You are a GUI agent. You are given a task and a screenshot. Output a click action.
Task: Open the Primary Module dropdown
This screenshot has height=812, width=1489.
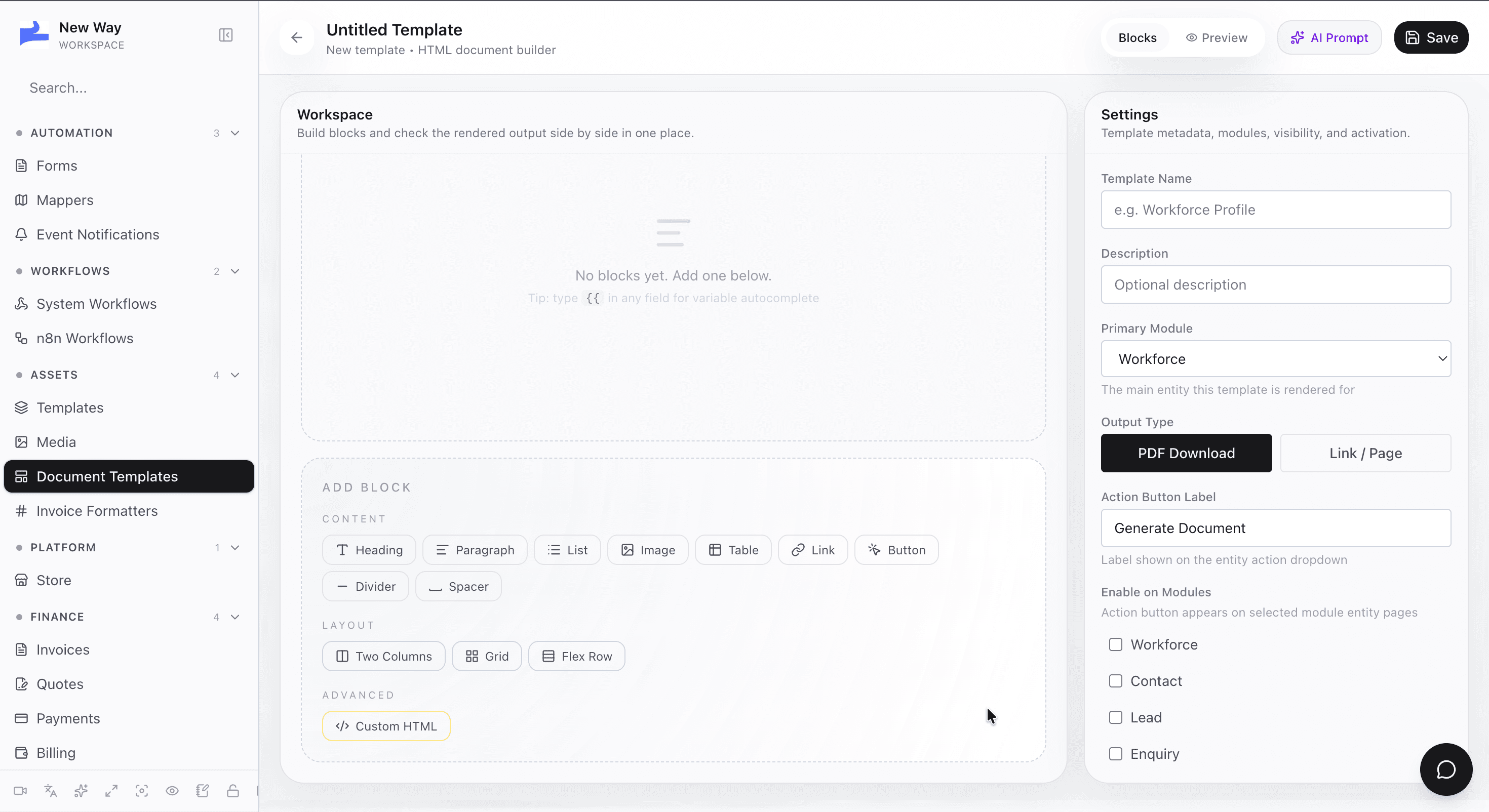1276,359
